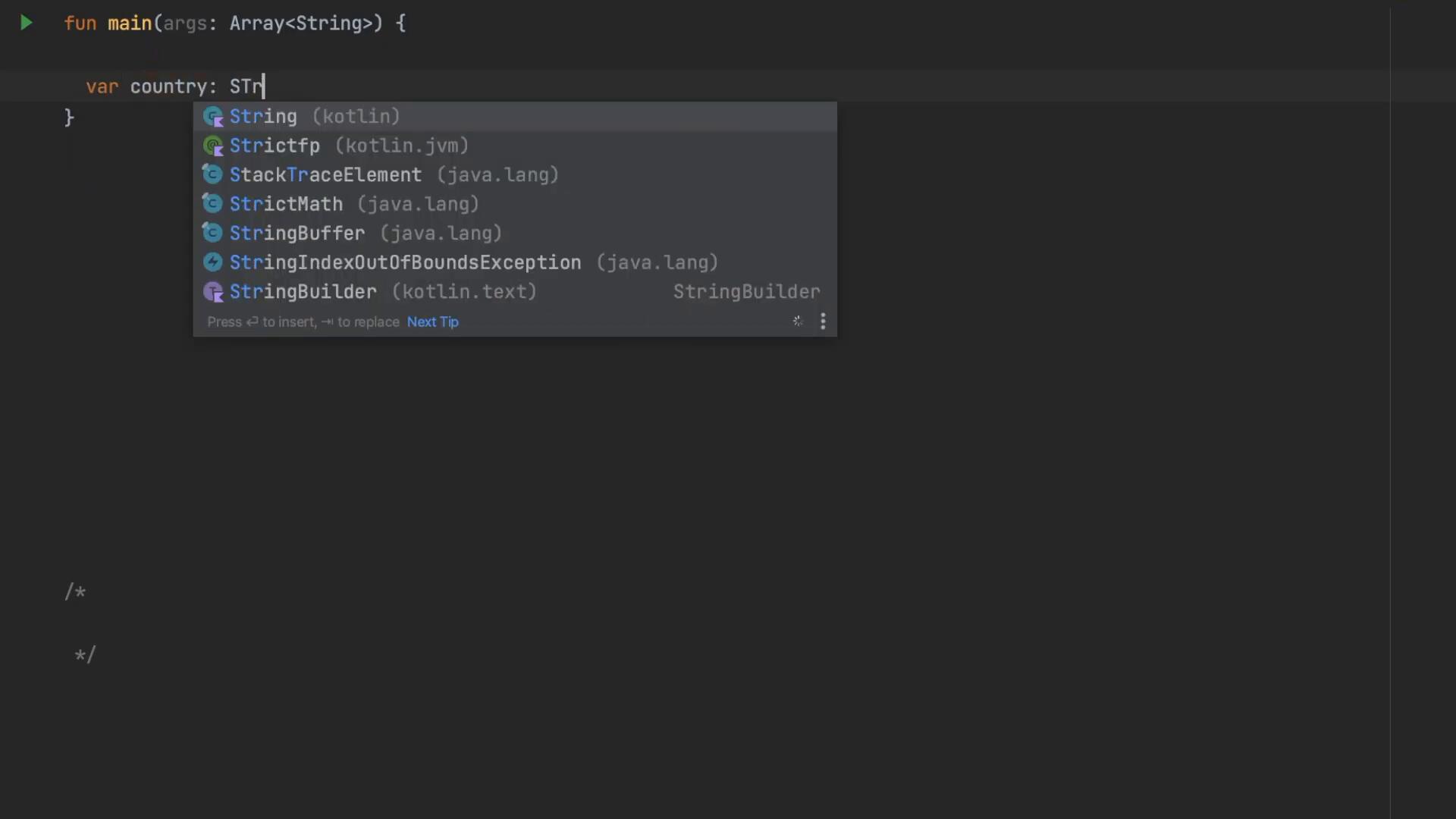Click the StrictMath class icon
Image resolution: width=1456 pixels, height=819 pixels.
[212, 204]
